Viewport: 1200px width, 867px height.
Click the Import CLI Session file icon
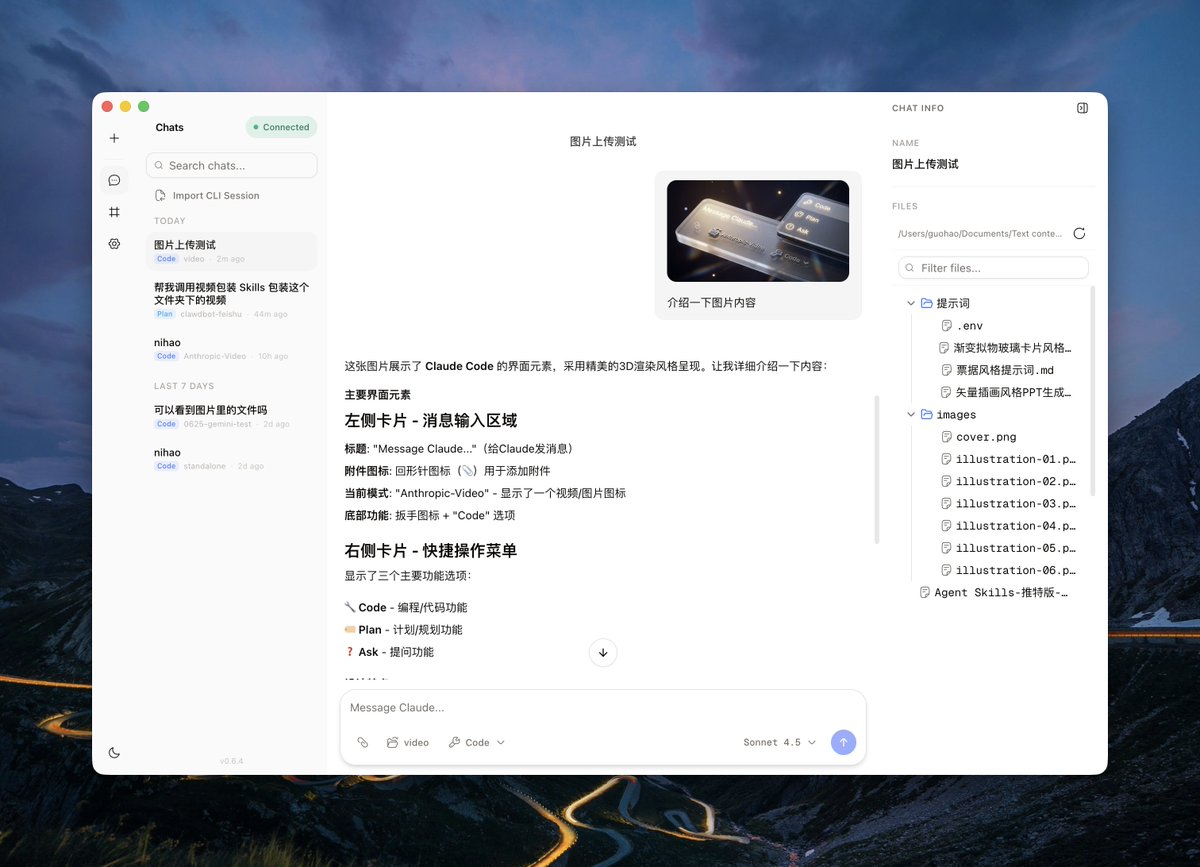tap(161, 196)
